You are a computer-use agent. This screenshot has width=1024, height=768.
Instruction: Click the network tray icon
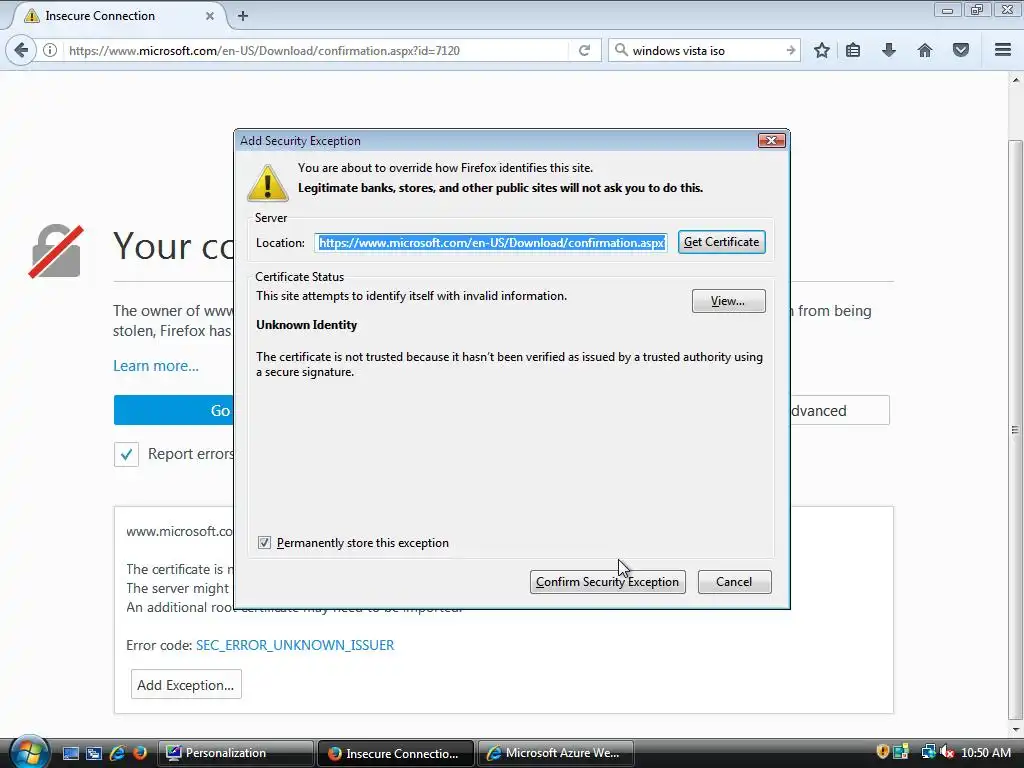click(x=928, y=752)
